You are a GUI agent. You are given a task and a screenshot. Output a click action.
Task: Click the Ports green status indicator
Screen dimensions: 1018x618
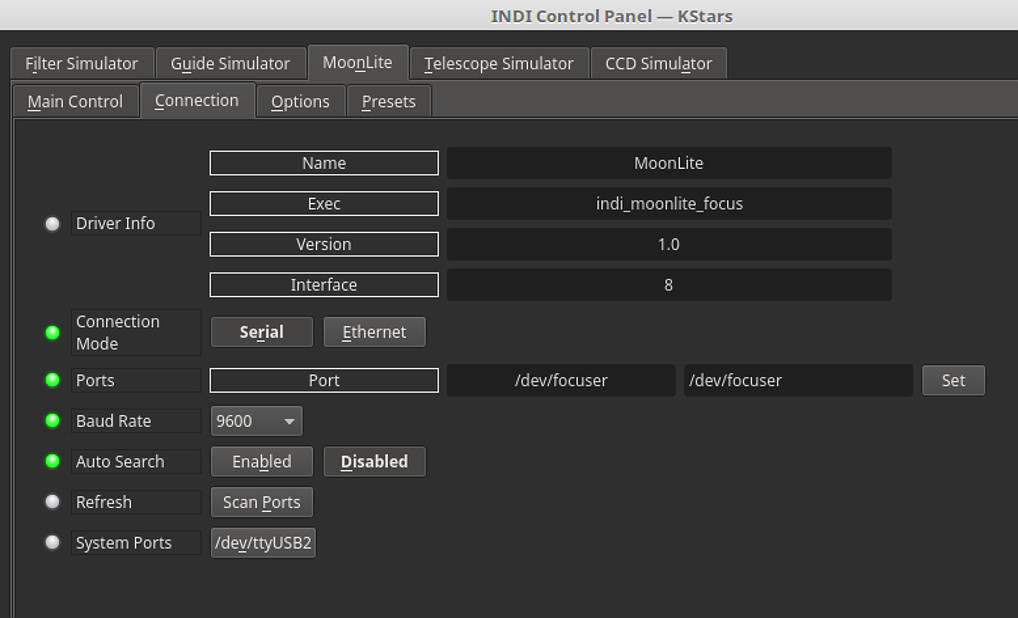click(x=52, y=380)
